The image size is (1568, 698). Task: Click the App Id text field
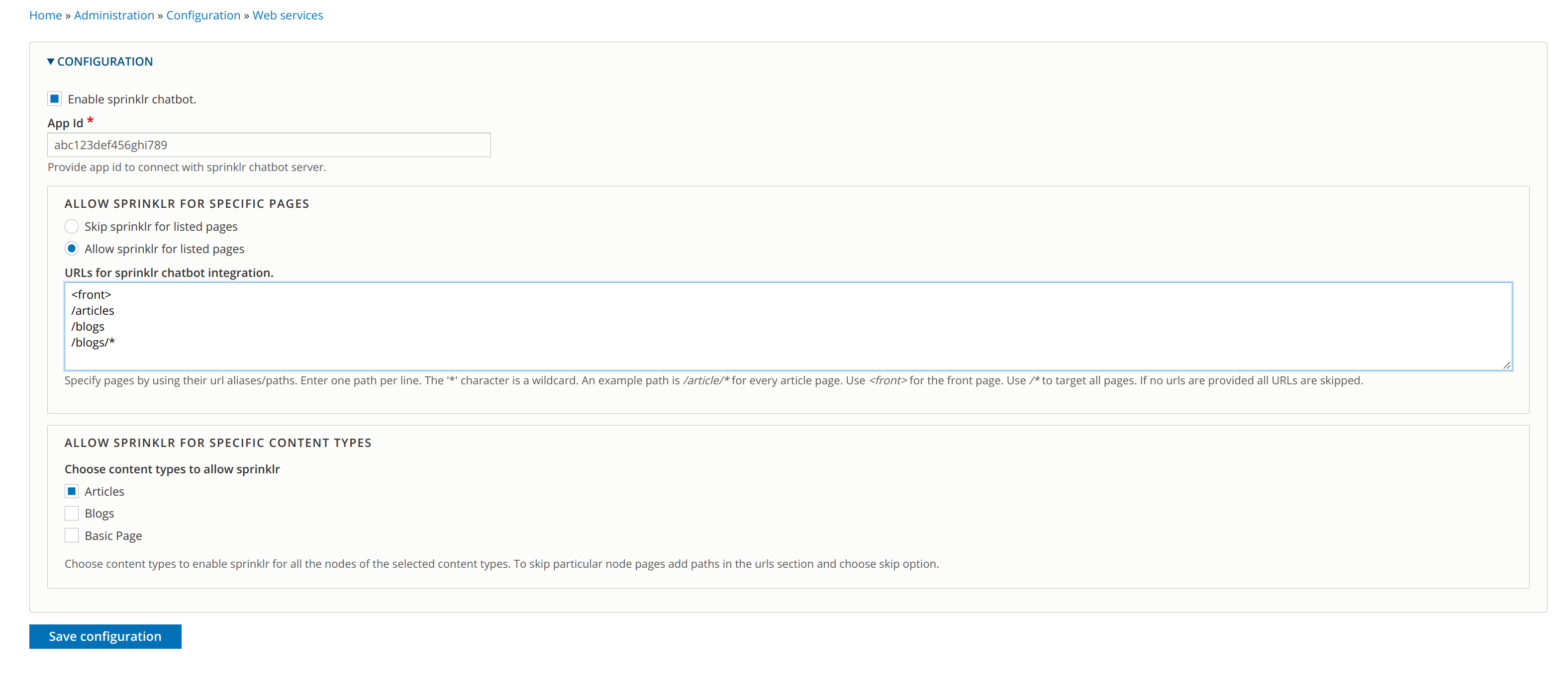pyautogui.click(x=269, y=145)
